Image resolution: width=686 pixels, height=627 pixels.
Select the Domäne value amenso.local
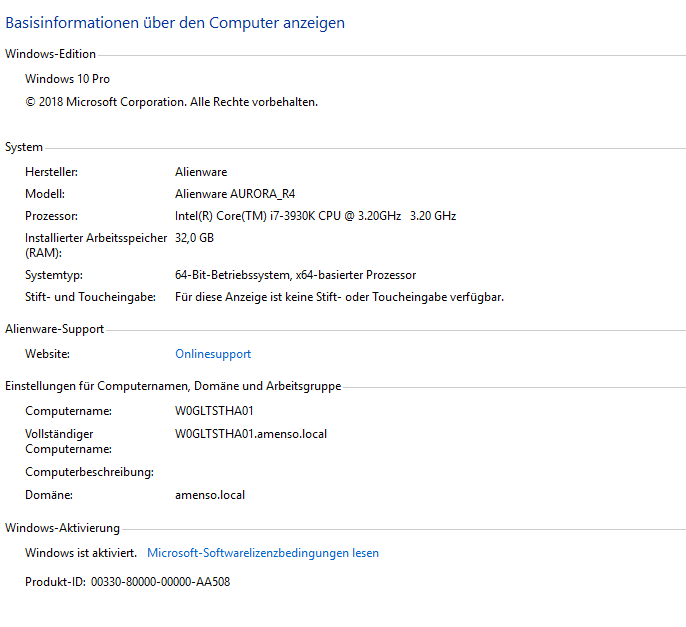click(210, 495)
